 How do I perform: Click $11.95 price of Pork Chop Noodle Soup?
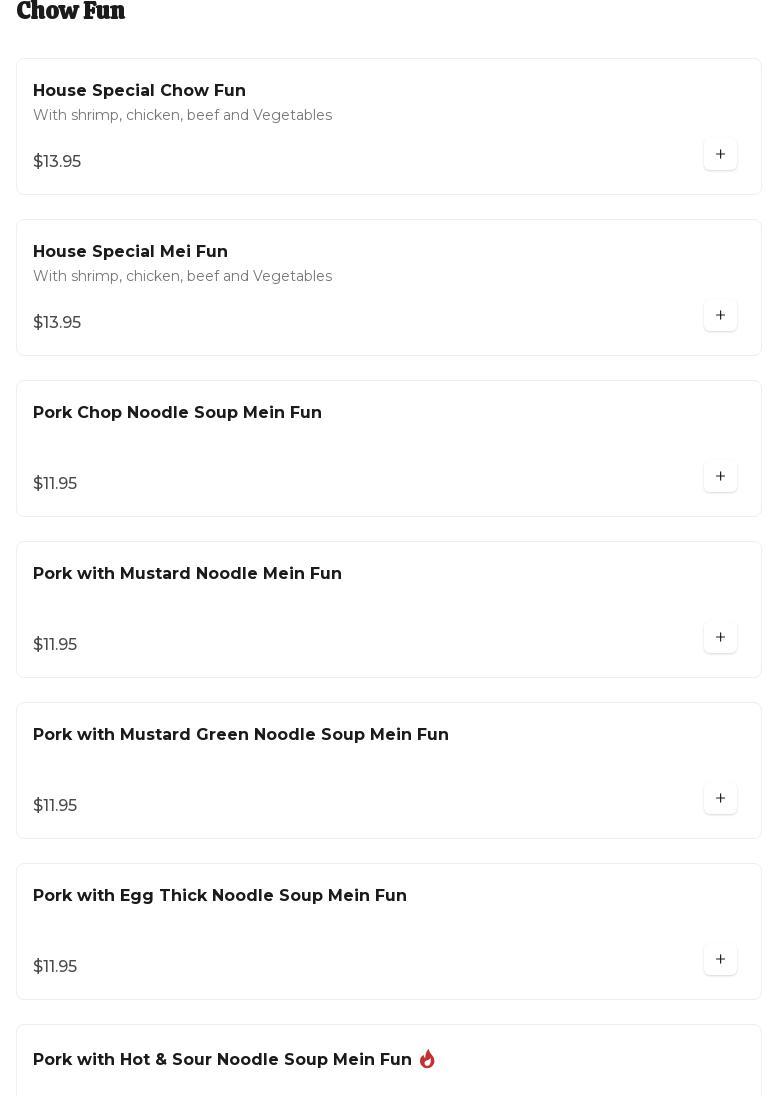(55, 484)
